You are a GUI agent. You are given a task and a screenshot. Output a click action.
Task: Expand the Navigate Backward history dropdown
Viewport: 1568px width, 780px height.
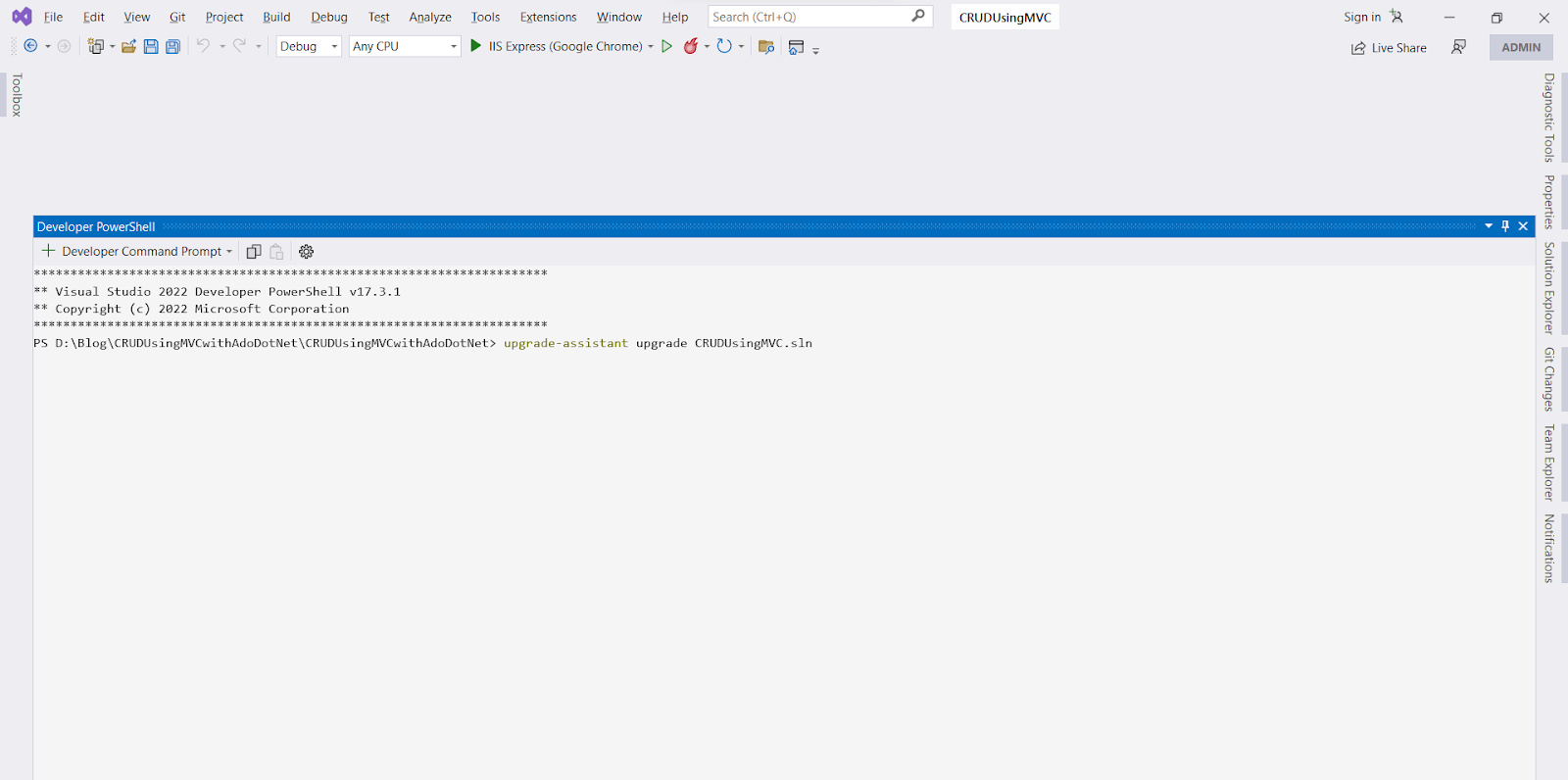point(47,47)
